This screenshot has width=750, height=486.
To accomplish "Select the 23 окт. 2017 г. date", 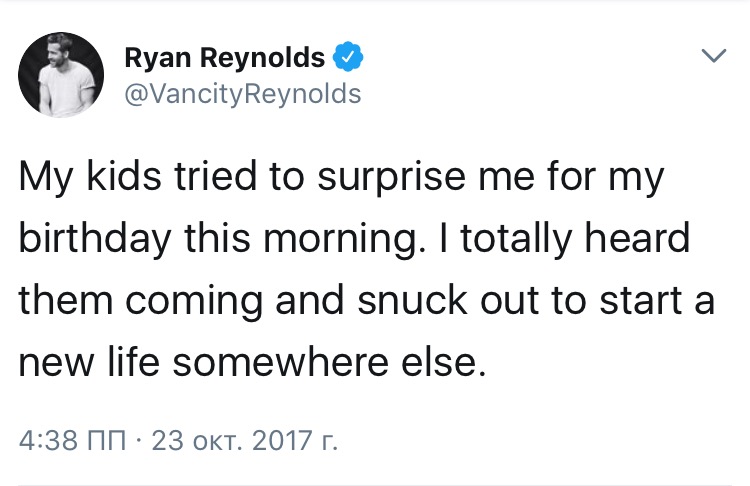I will [245, 440].
